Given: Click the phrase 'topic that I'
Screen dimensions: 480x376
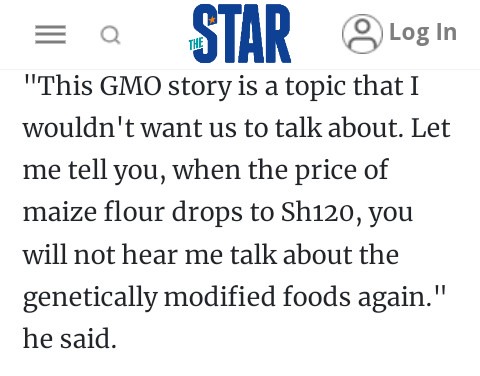Looking at the screenshot, I should (x=352, y=87).
